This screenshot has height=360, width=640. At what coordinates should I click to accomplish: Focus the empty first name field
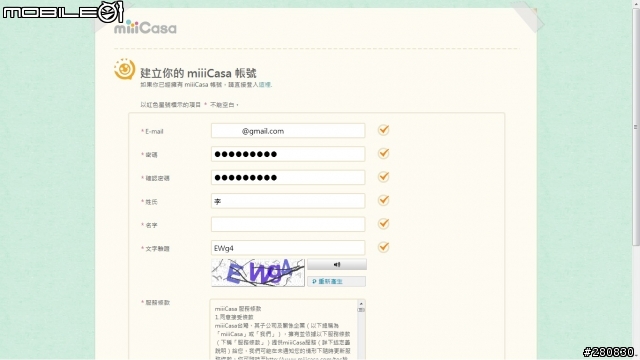pos(288,224)
